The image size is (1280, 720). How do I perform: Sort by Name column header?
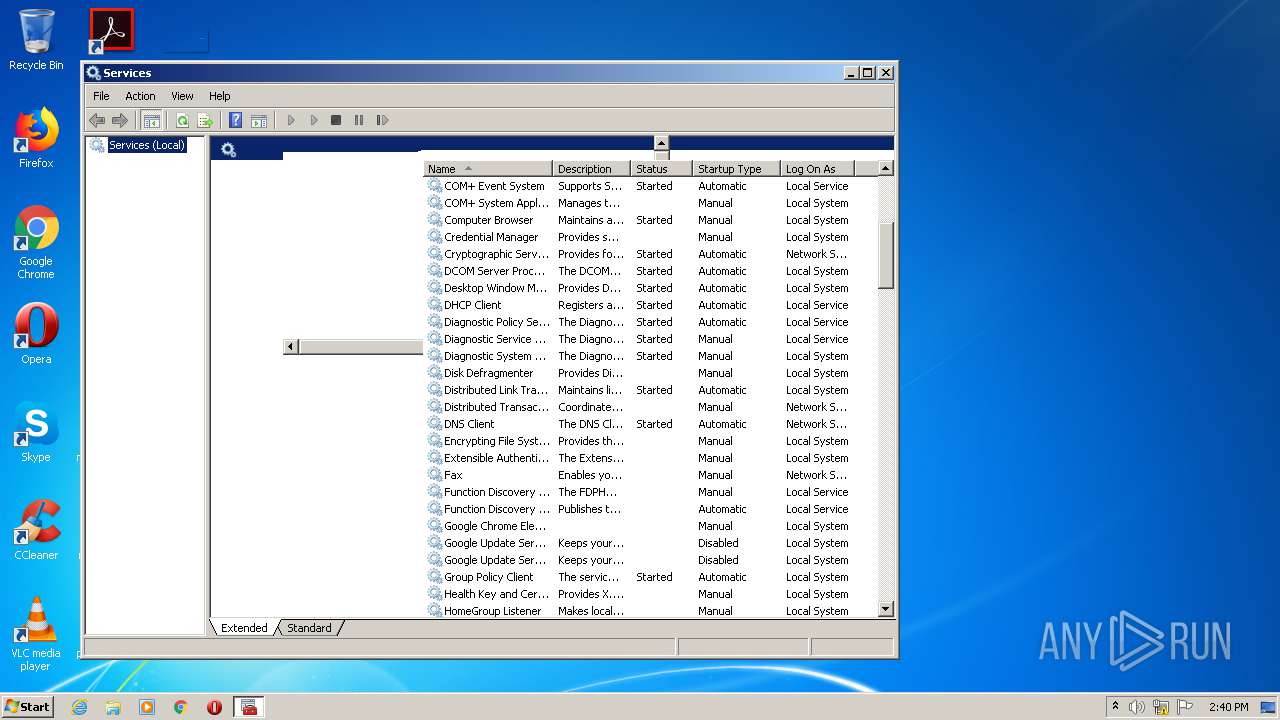tap(488, 169)
